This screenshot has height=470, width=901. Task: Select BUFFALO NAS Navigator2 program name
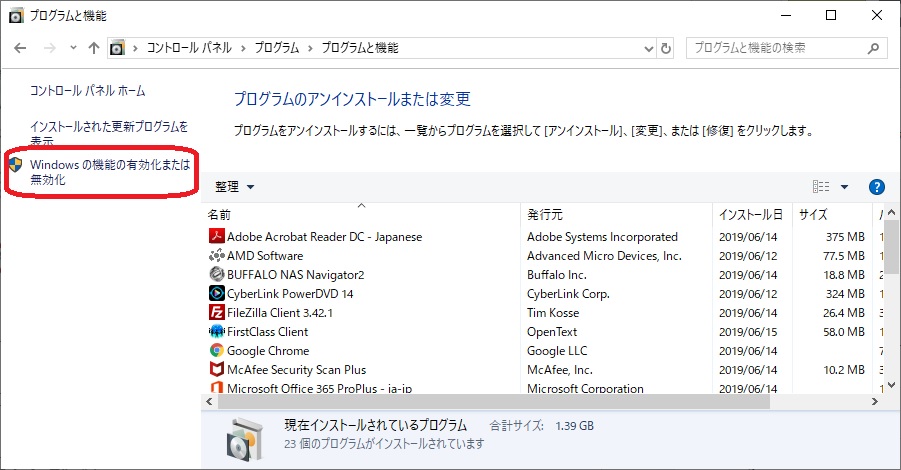point(295,275)
